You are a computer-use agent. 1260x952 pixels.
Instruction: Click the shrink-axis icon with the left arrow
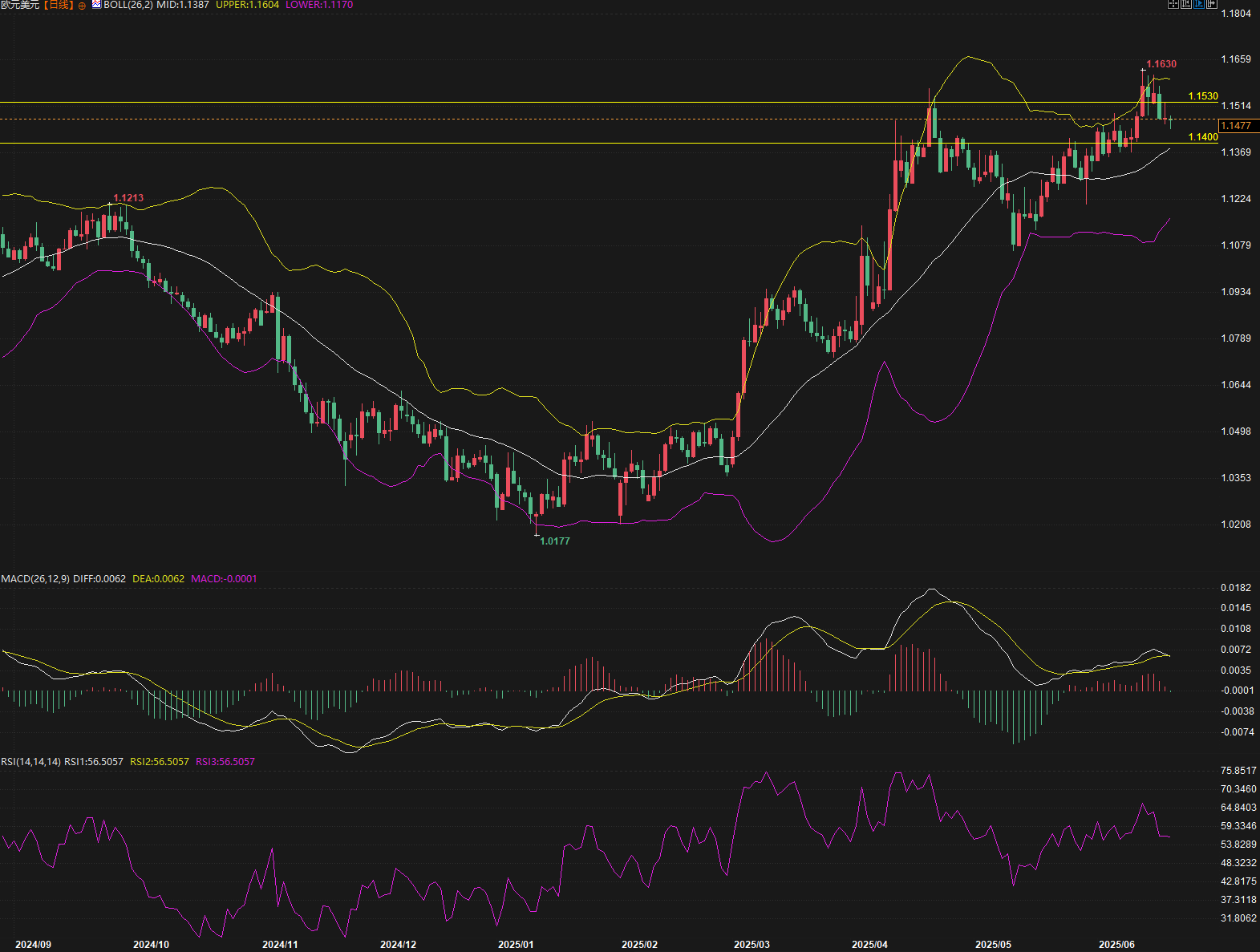click(x=1186, y=3)
